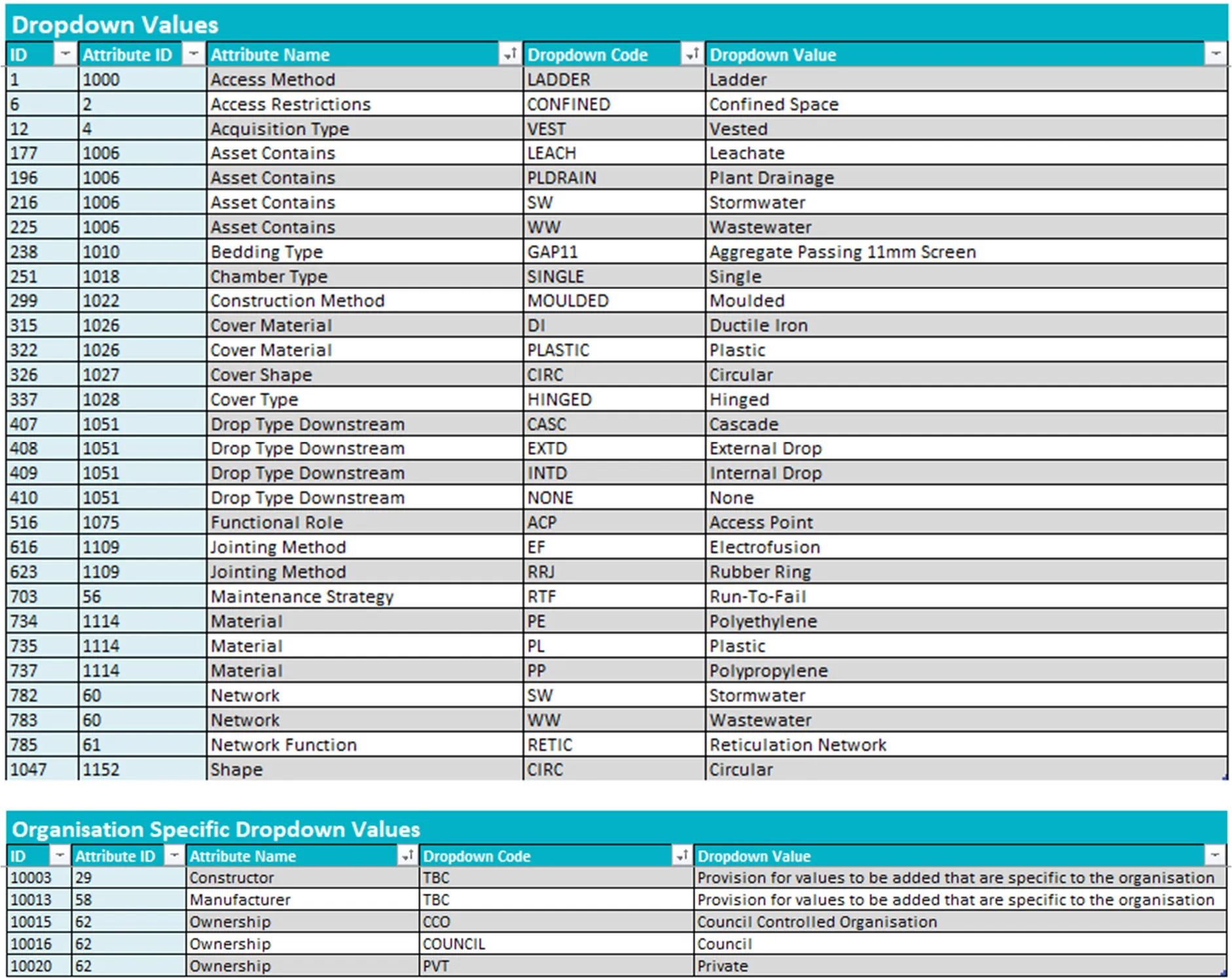Select the cell containing Aggregate Passing 11mm Screen
The image size is (1232, 978).
[x=966, y=252]
